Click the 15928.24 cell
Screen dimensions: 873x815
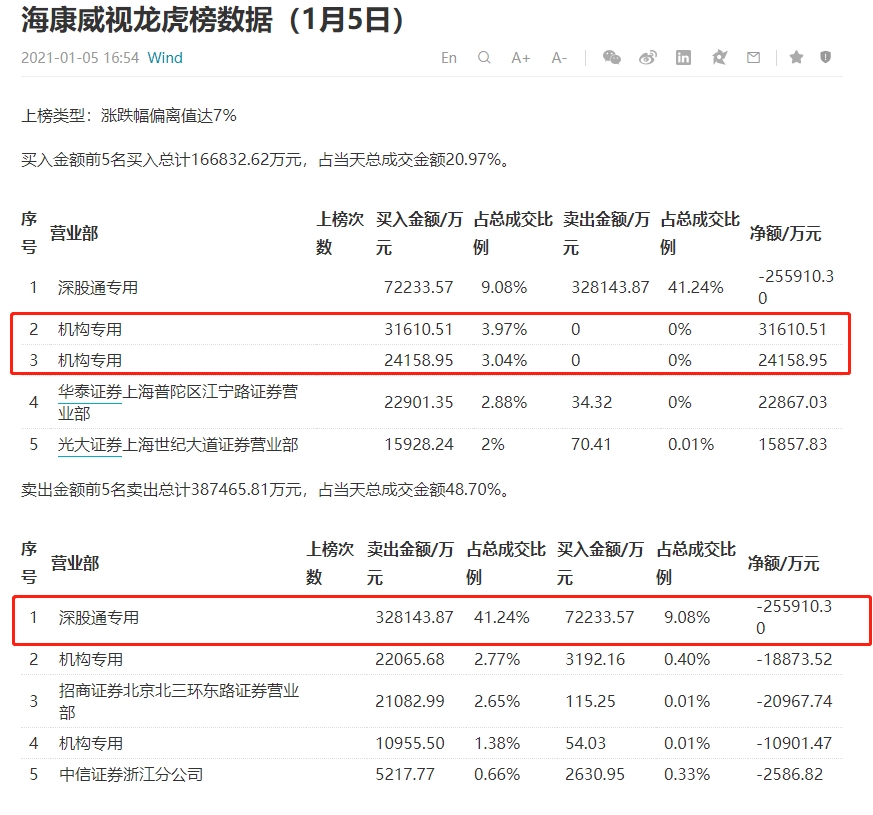[x=418, y=445]
